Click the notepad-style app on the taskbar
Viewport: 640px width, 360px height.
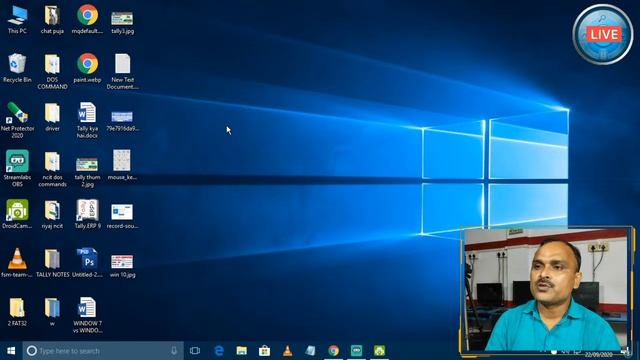tap(310, 351)
